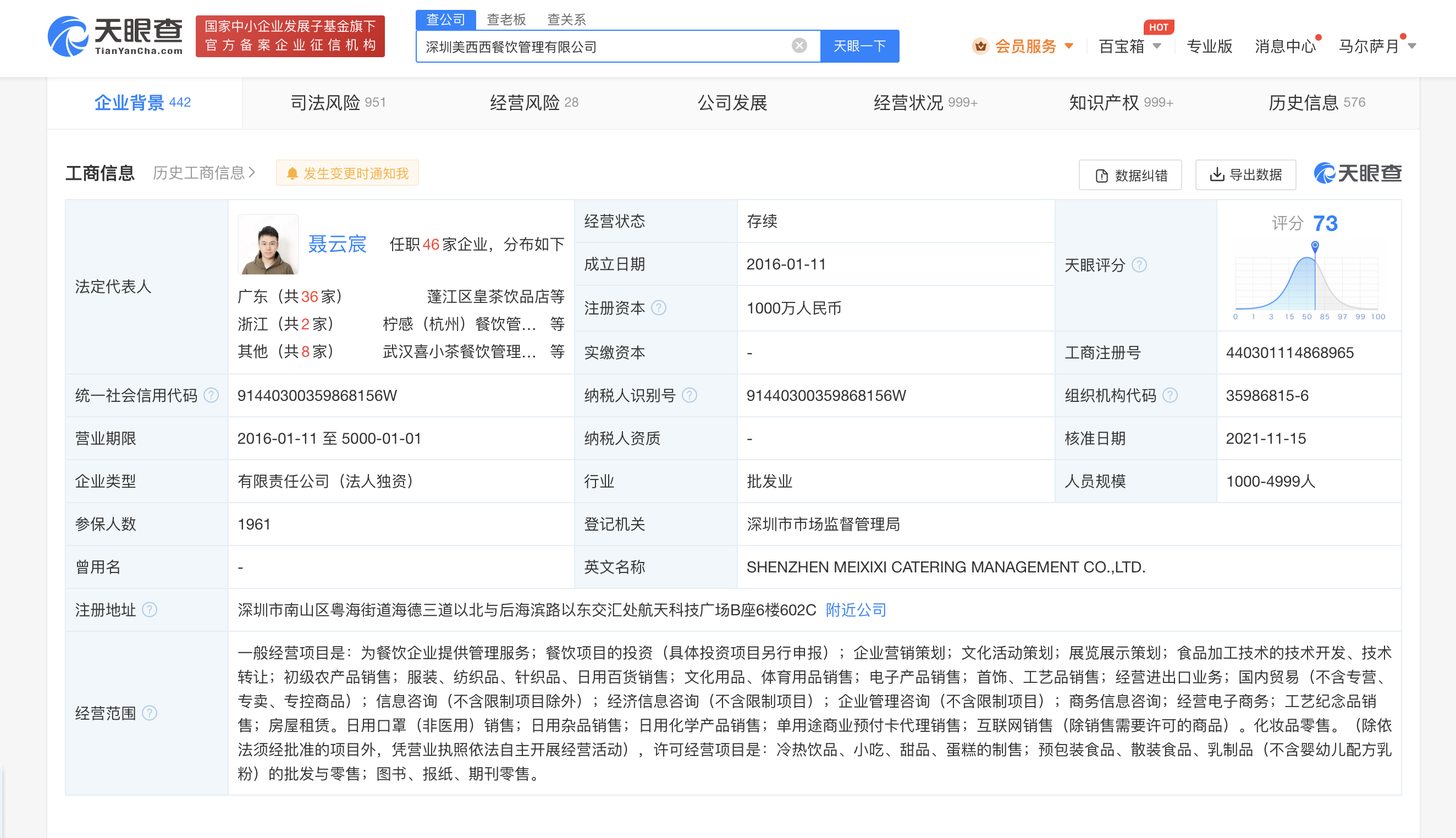1456x838 pixels.
Task: Select the 经营风险 tab
Action: coord(533,102)
